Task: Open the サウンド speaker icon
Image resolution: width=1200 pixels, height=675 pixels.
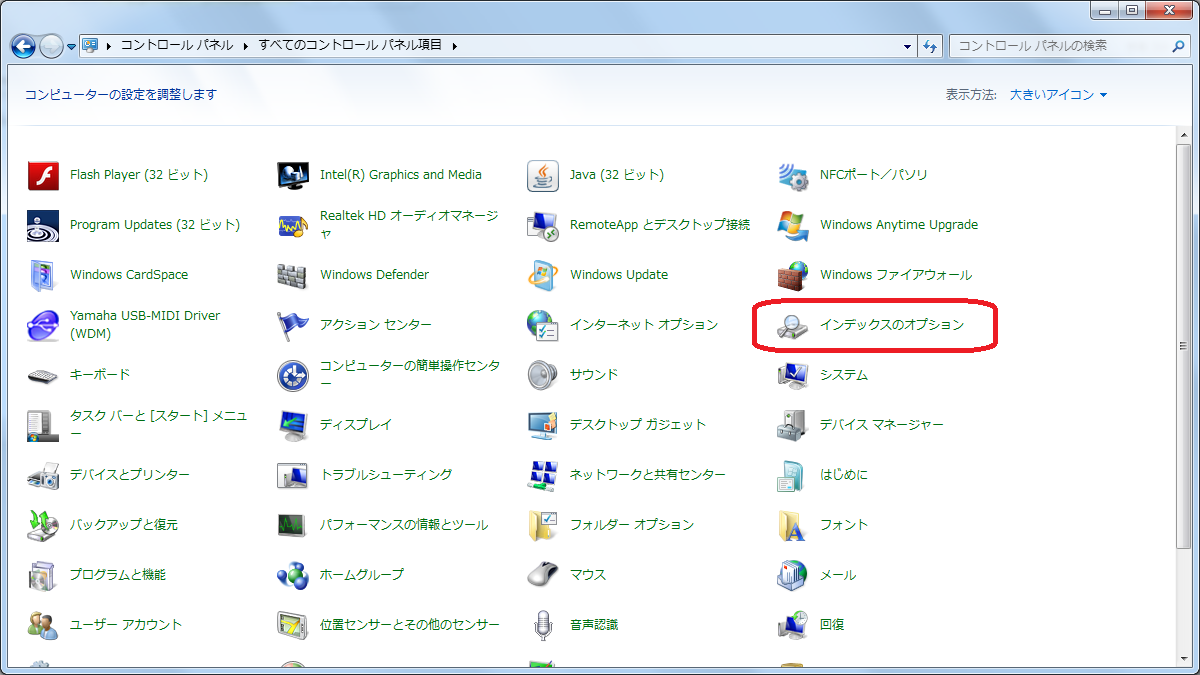Action: [543, 375]
